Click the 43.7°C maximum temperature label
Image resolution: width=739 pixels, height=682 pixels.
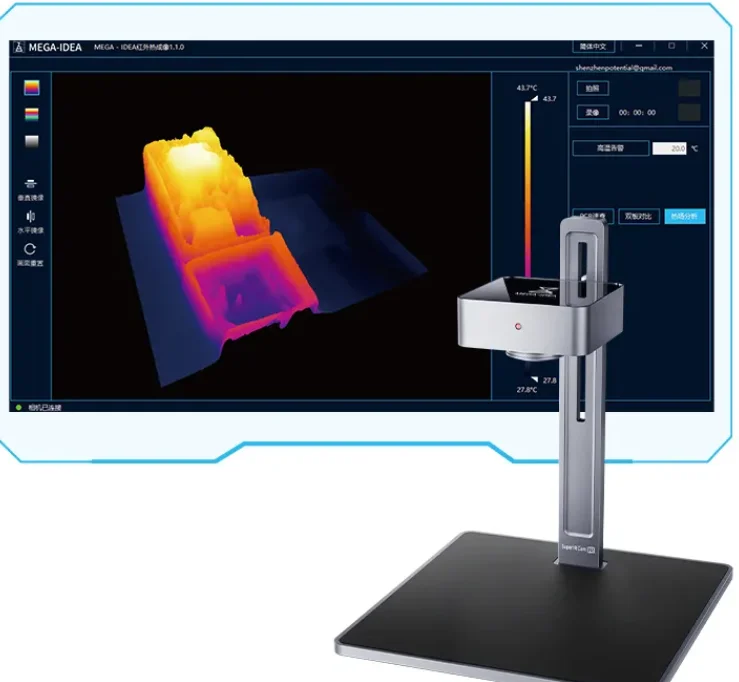[x=526, y=88]
